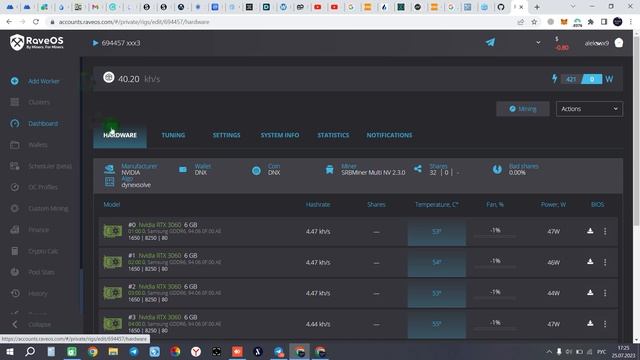Open Windows taskbar search

(x=30, y=351)
